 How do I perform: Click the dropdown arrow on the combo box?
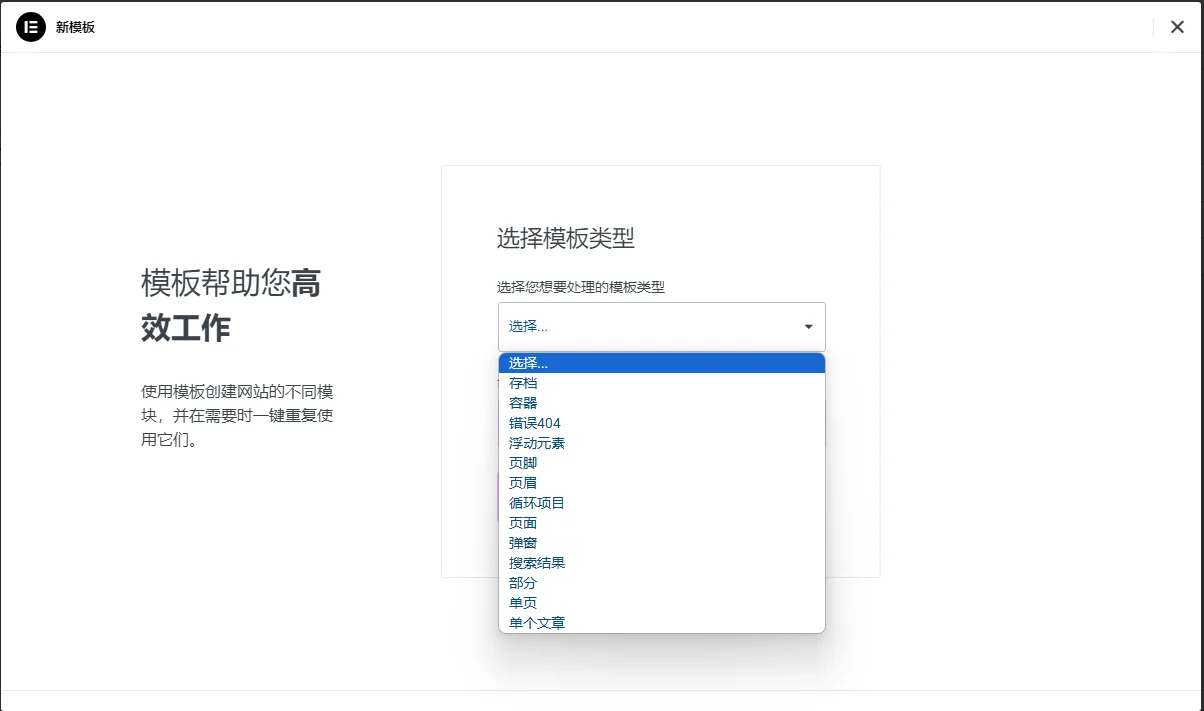point(806,326)
